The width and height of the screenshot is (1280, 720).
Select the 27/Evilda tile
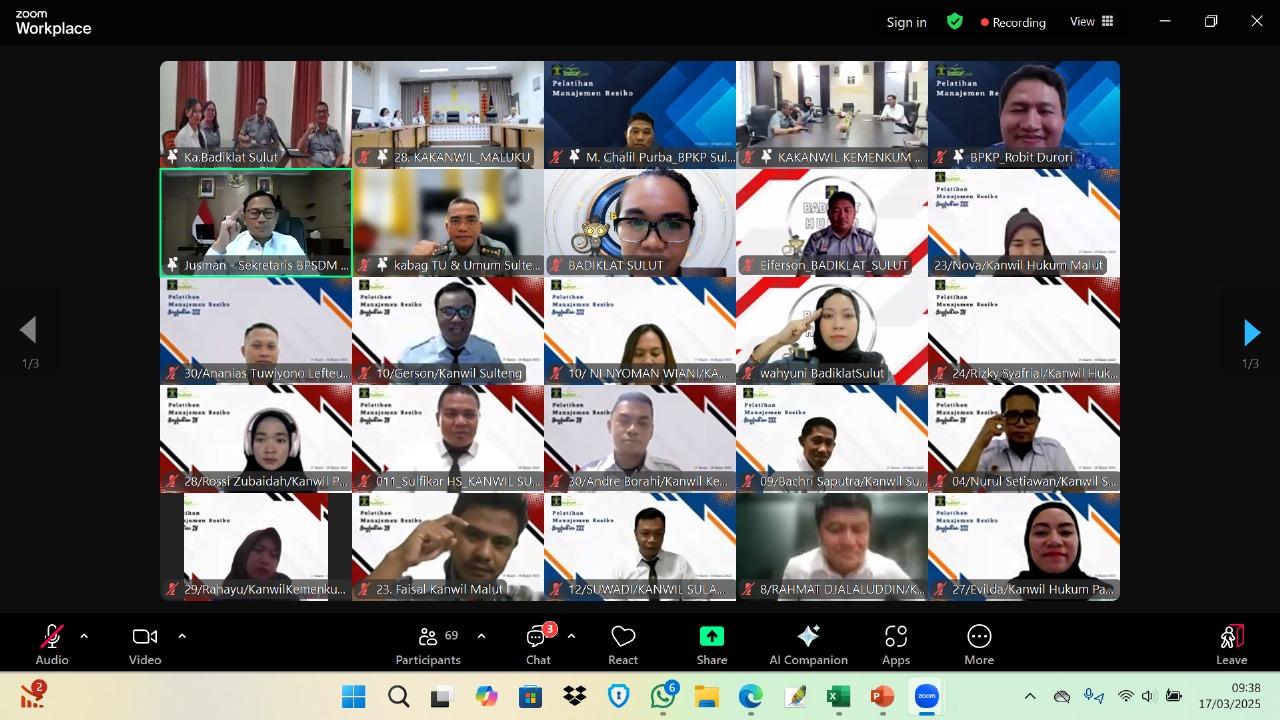point(1024,546)
